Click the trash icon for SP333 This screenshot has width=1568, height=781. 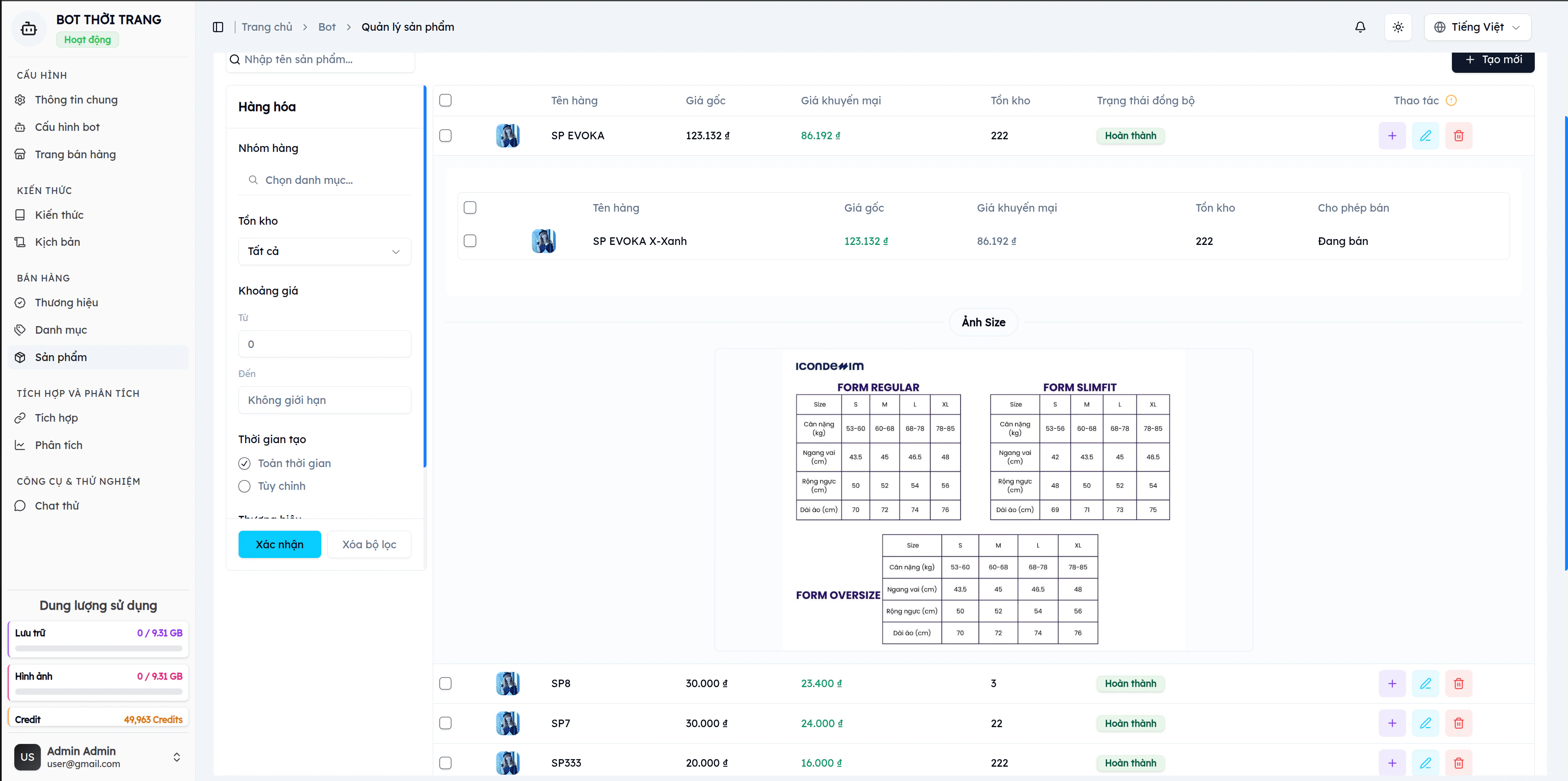click(x=1459, y=763)
